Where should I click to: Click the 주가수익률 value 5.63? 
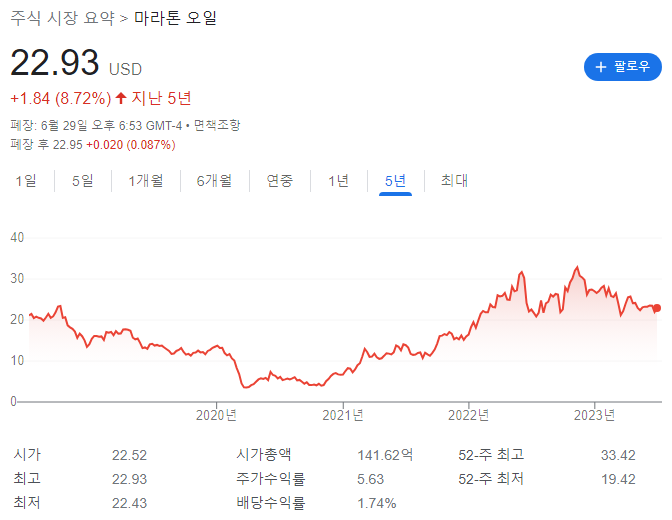(370, 479)
